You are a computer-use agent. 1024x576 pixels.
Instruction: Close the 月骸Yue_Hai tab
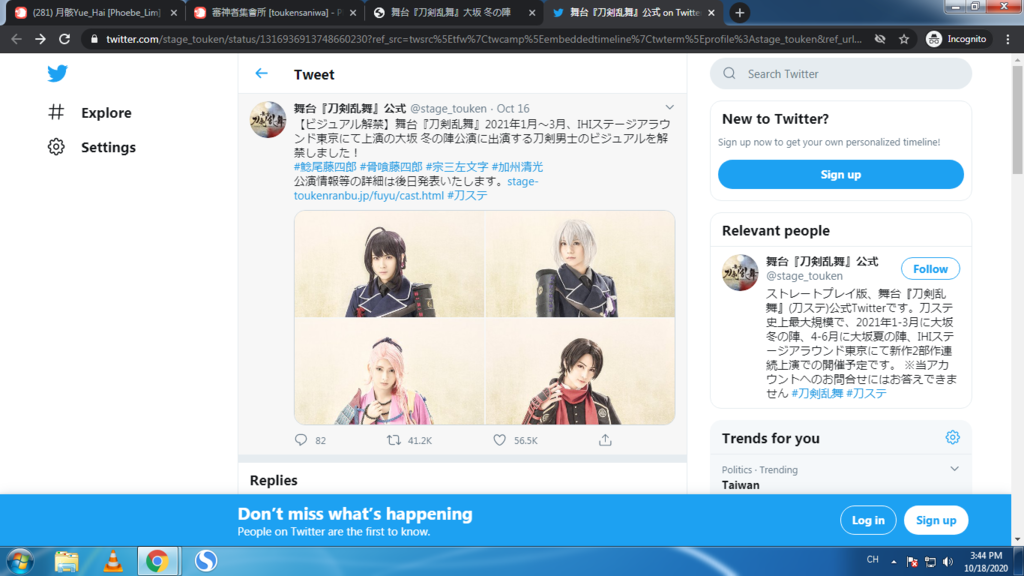(174, 12)
